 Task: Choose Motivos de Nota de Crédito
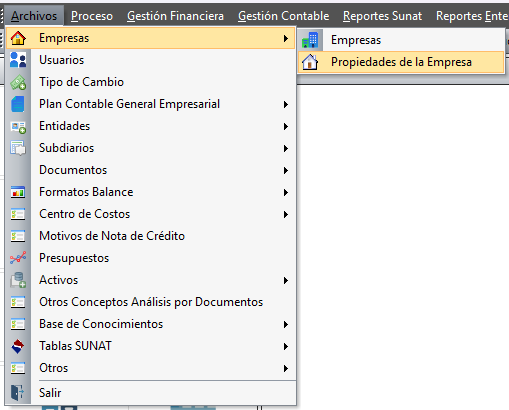(x=112, y=236)
